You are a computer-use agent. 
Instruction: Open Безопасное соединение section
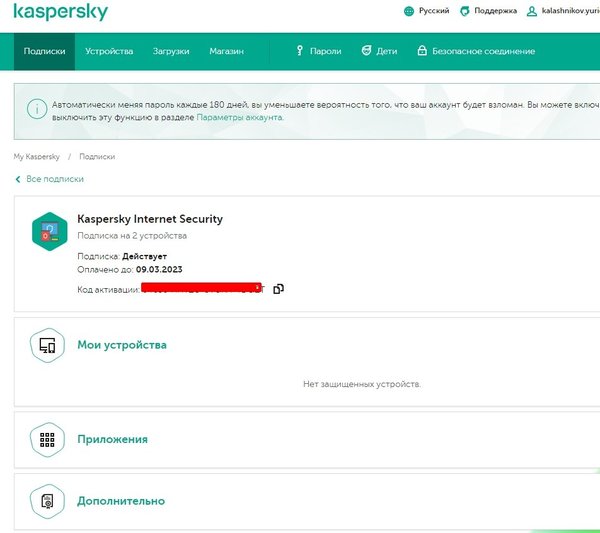click(484, 51)
